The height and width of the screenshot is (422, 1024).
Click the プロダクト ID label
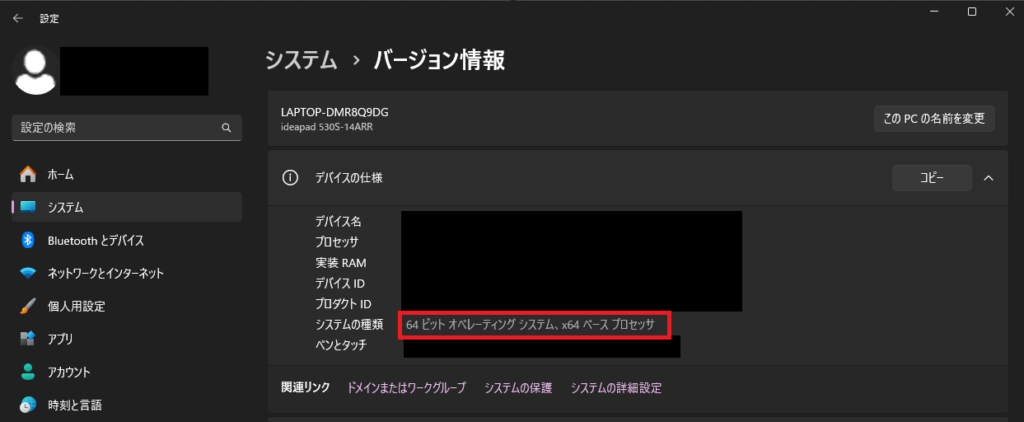click(x=343, y=304)
